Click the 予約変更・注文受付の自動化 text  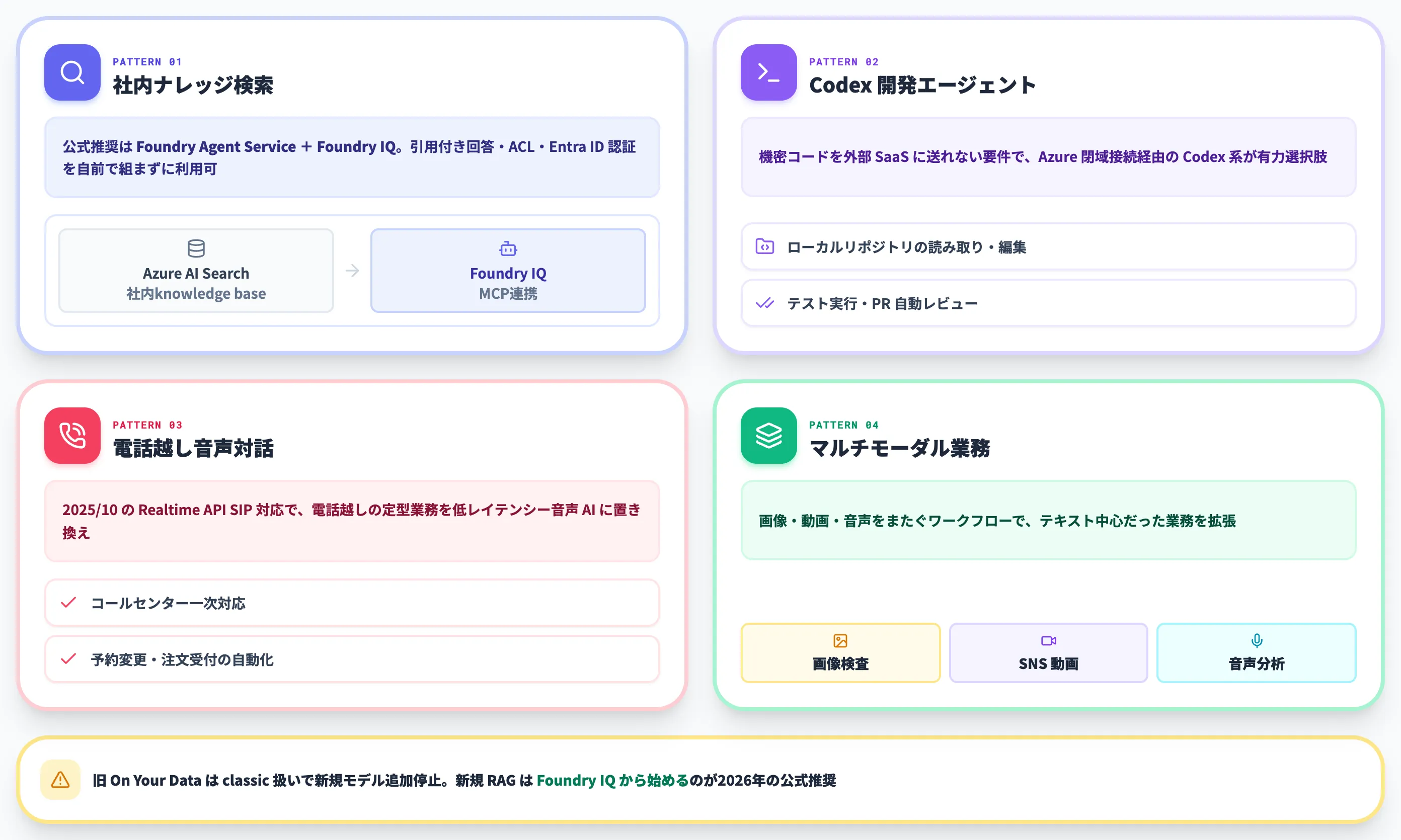(182, 659)
